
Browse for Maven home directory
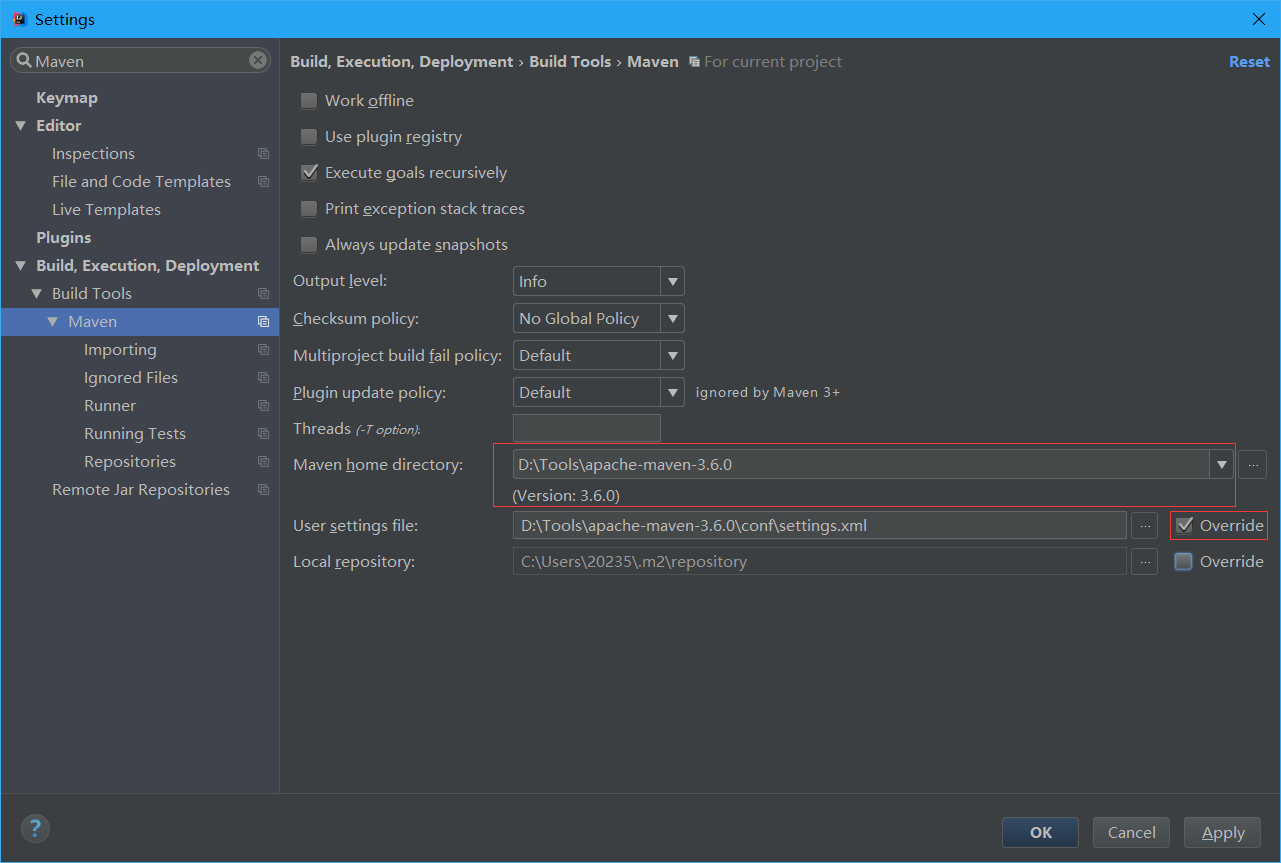tap(1252, 465)
